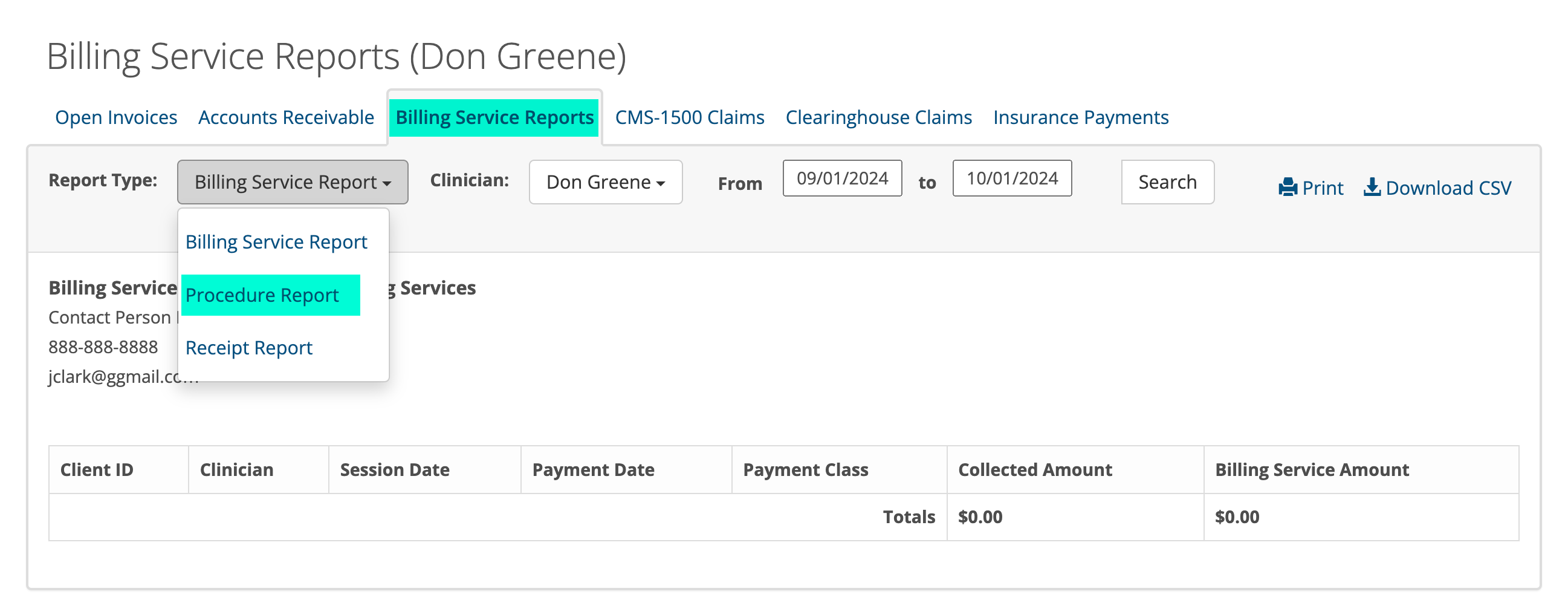Switch to the Open Invoices tab
The image size is (1568, 606).
115,117
